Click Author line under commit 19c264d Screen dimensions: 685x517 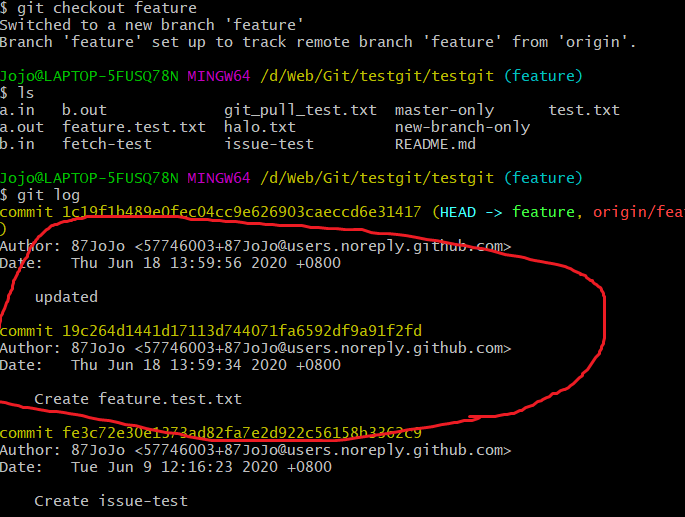pyautogui.click(x=255, y=348)
